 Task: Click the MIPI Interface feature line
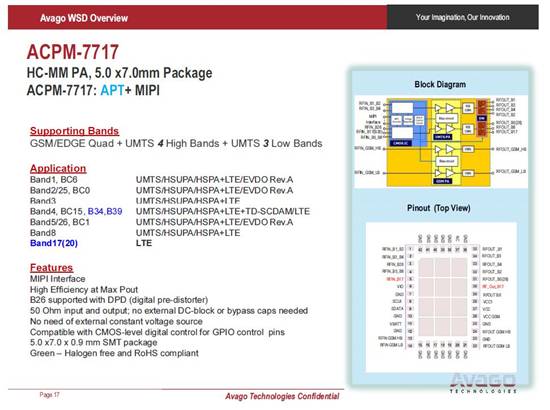tap(58, 279)
